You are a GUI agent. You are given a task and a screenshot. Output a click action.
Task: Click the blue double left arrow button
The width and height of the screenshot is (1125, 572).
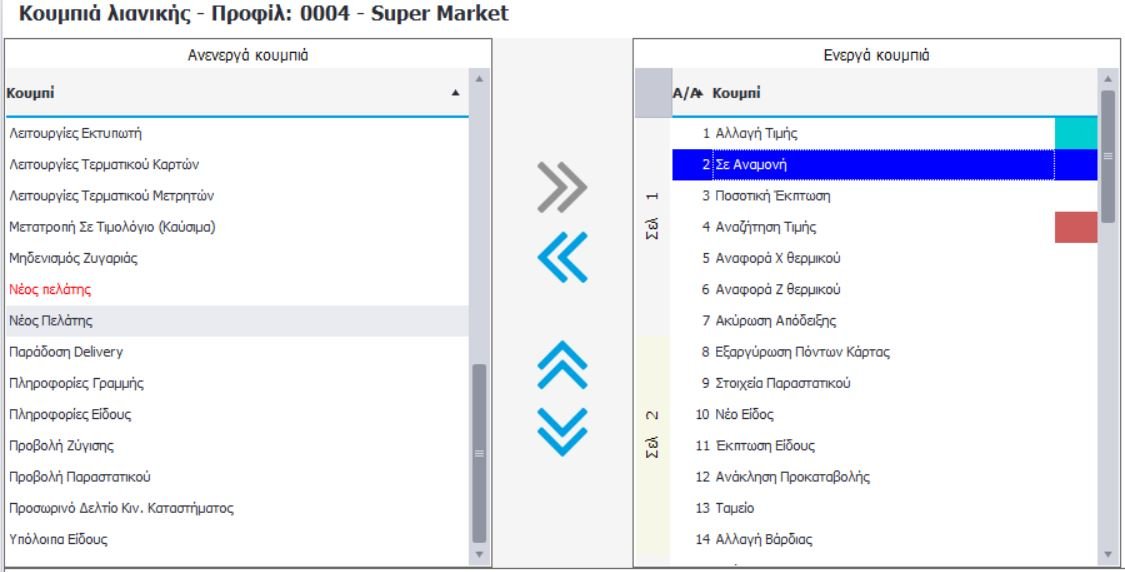click(x=562, y=259)
